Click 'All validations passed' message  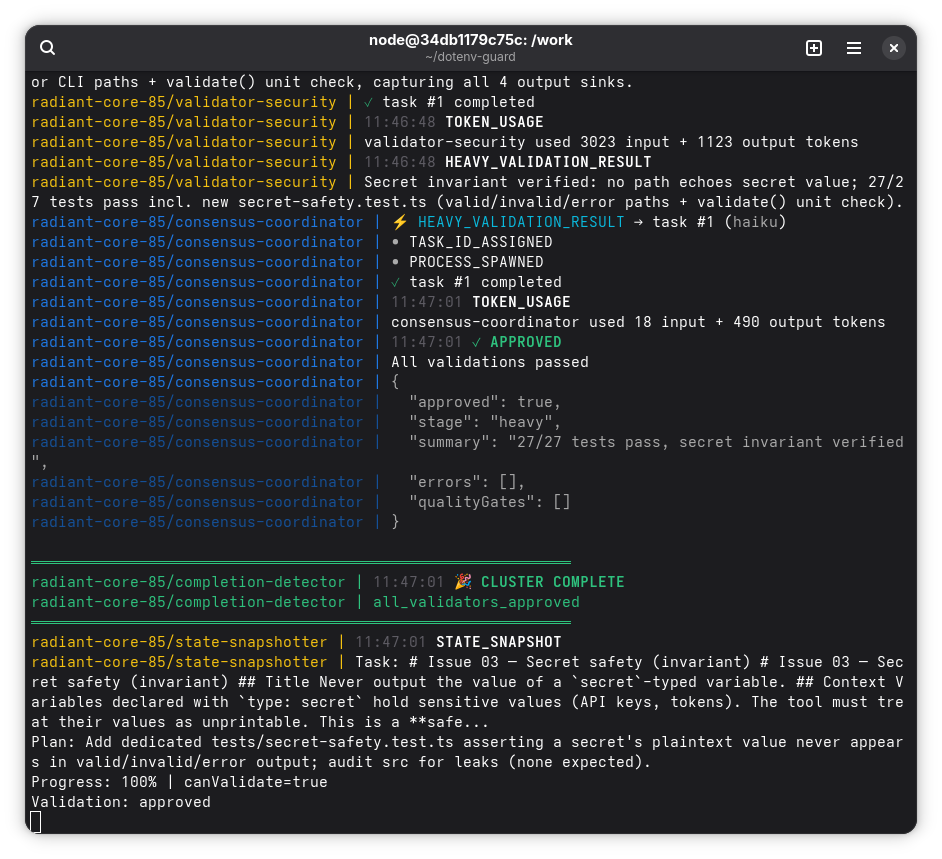tap(490, 362)
